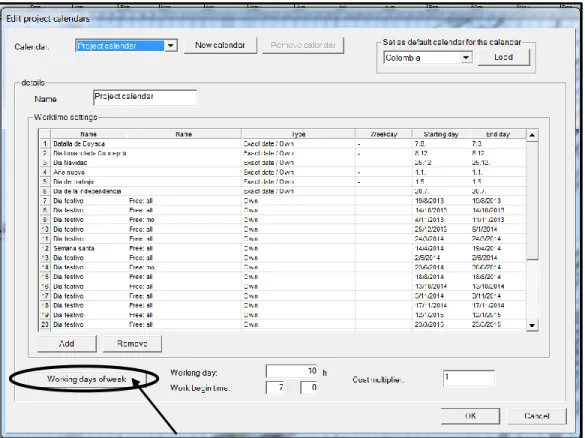Click the Type column header
This screenshot has height=438, width=585.
(298, 134)
